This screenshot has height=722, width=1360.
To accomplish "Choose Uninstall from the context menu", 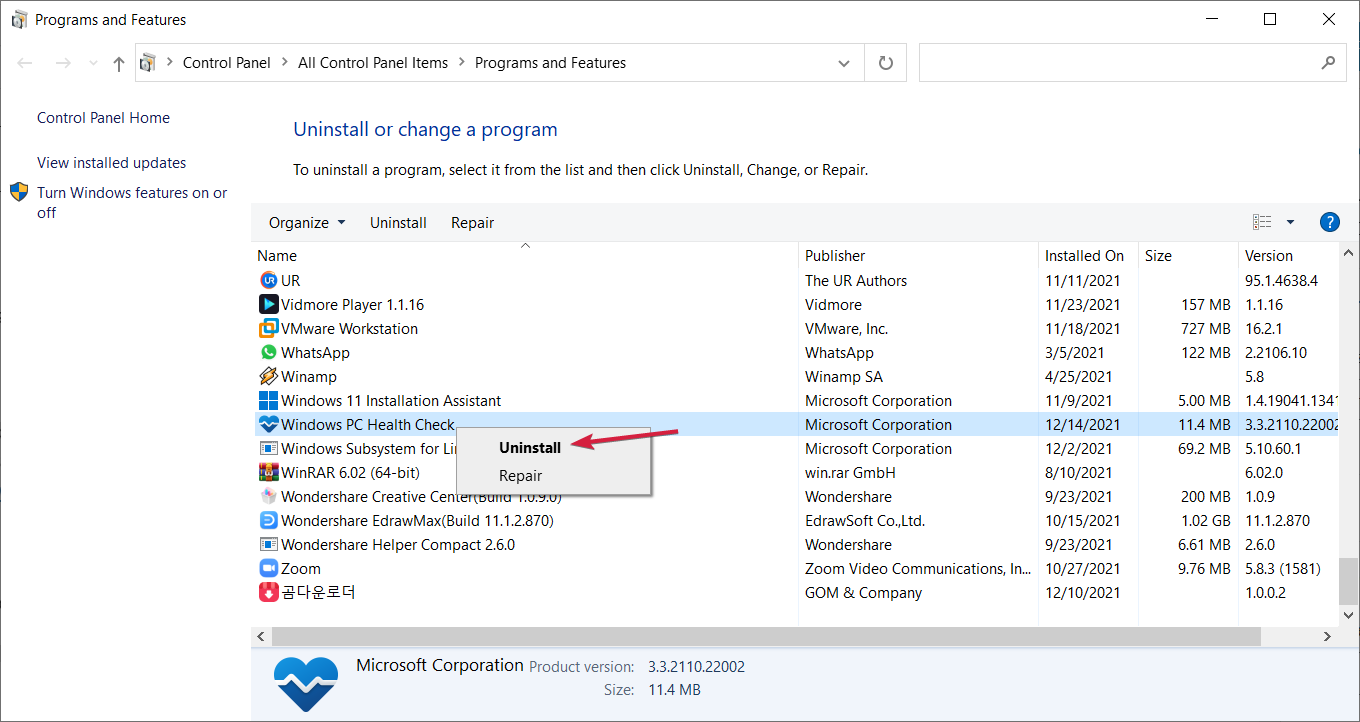I will click(x=530, y=448).
